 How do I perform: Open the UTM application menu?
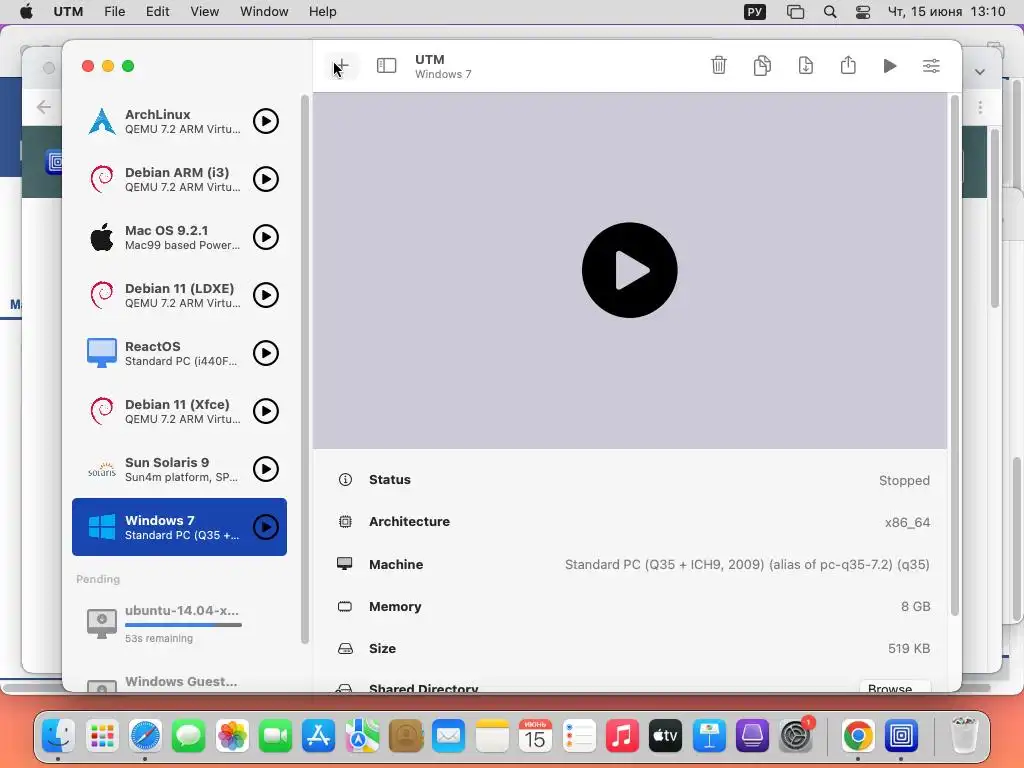[68, 12]
